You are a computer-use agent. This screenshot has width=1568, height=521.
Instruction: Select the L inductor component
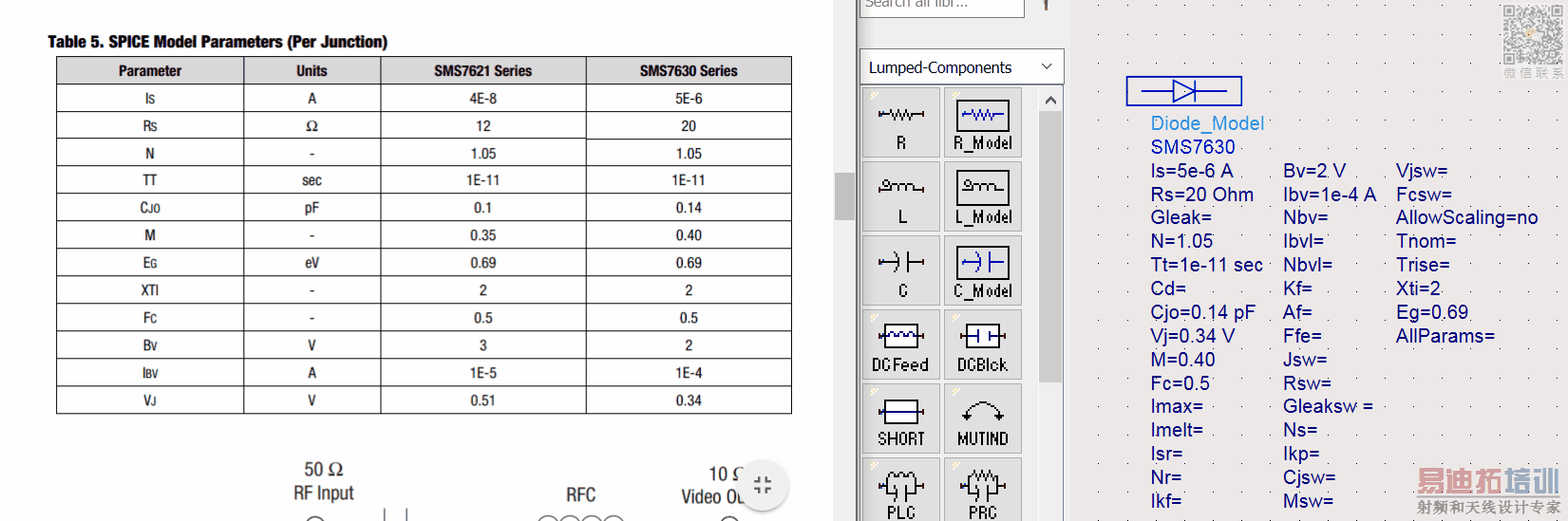coord(901,195)
